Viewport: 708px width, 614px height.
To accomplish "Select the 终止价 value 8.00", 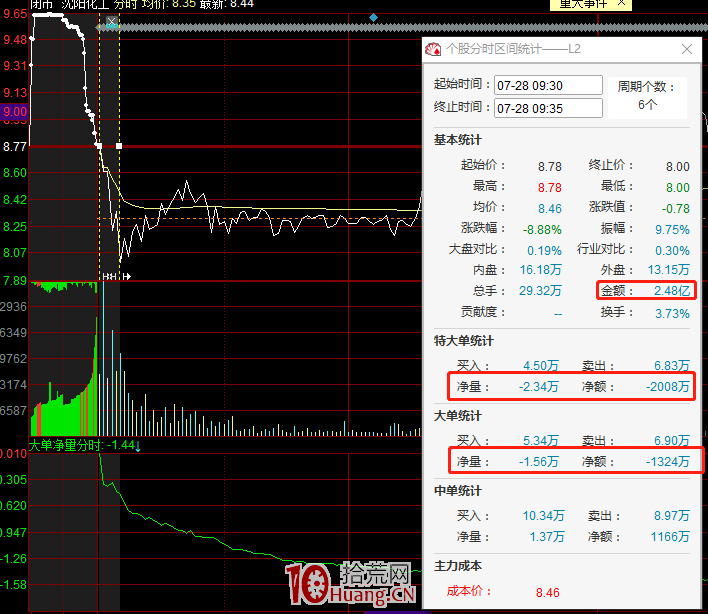I will (x=677, y=167).
